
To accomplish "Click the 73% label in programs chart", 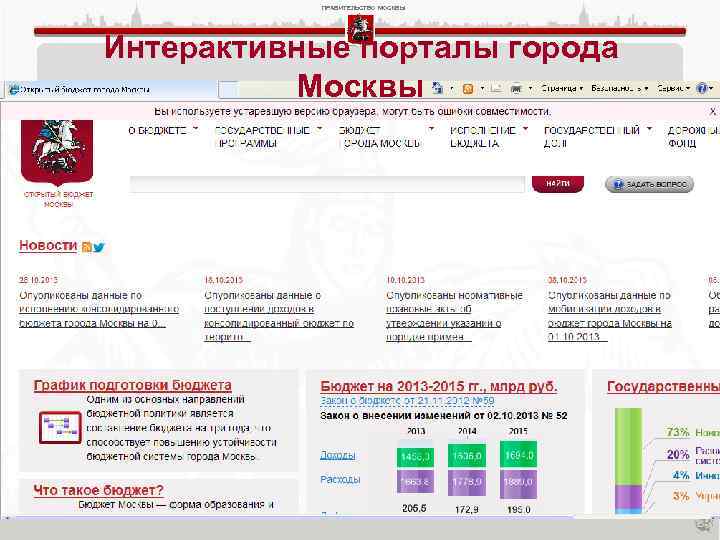I will 678,432.
